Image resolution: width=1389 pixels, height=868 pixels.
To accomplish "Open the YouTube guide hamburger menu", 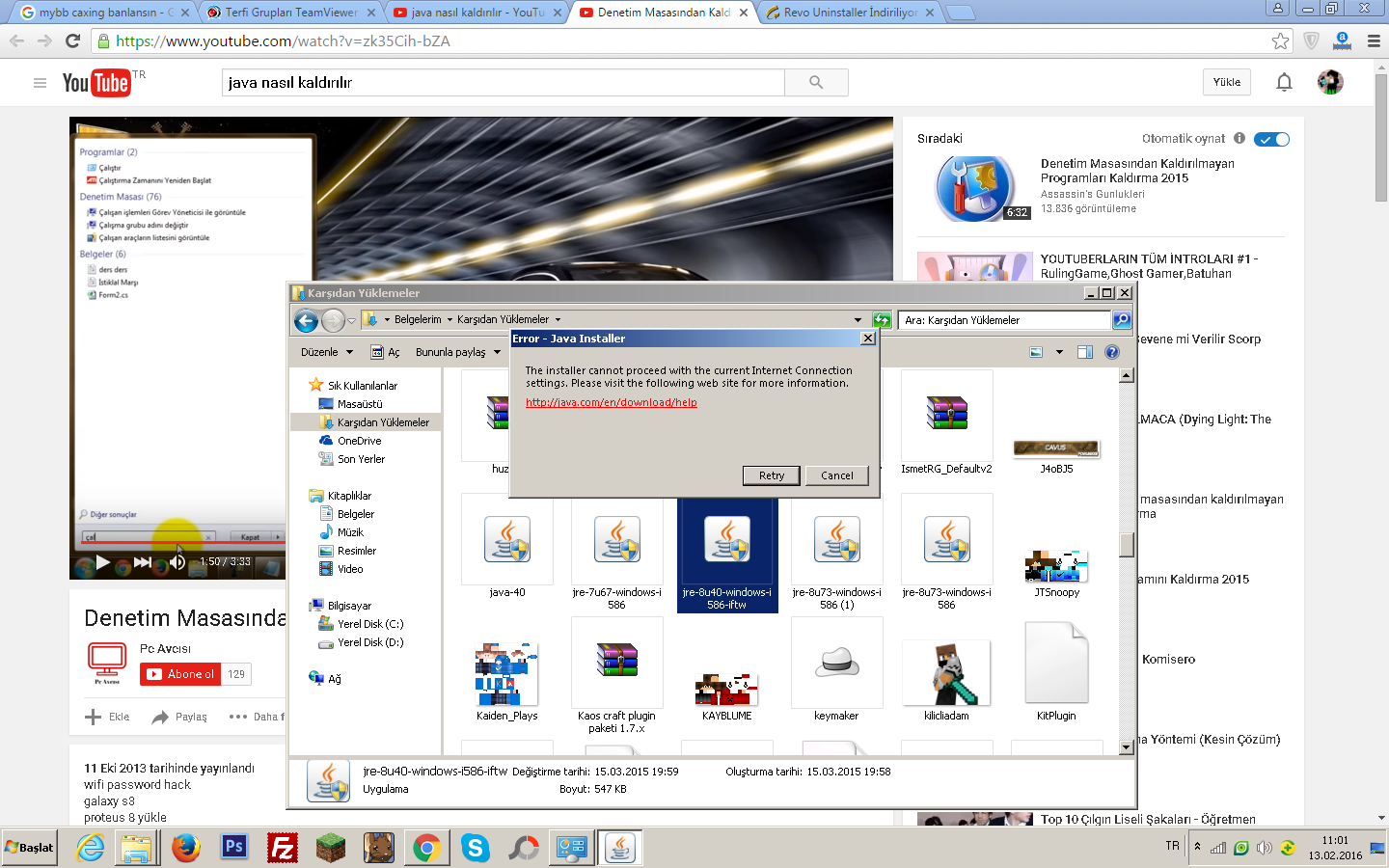I will pos(40,83).
